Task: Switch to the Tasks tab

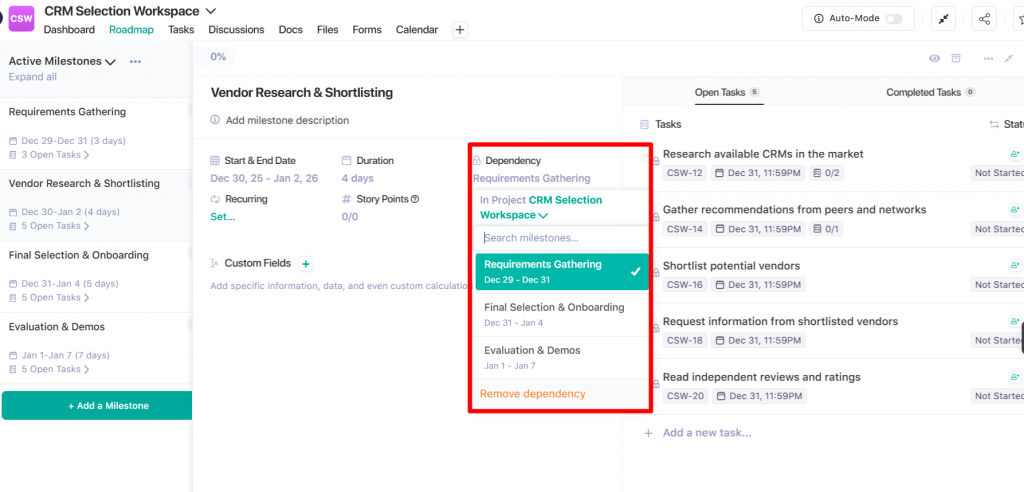Action: pos(181,29)
